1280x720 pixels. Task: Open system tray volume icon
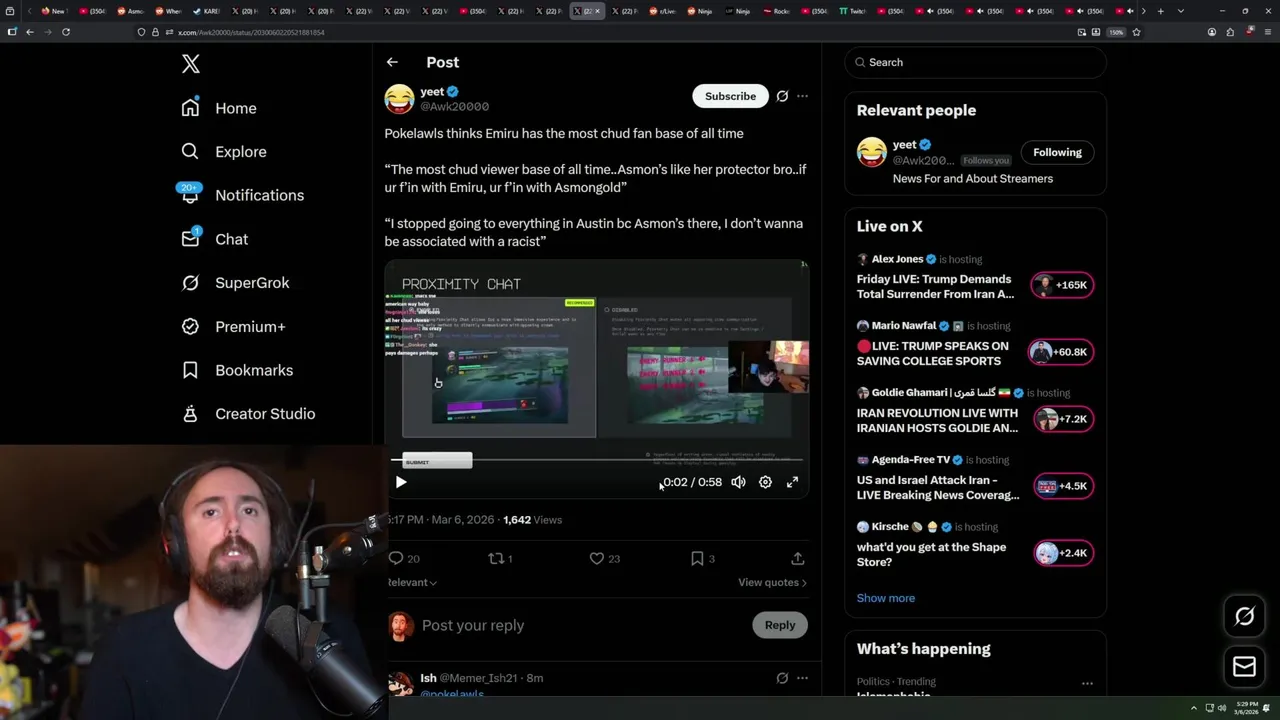point(1221,708)
